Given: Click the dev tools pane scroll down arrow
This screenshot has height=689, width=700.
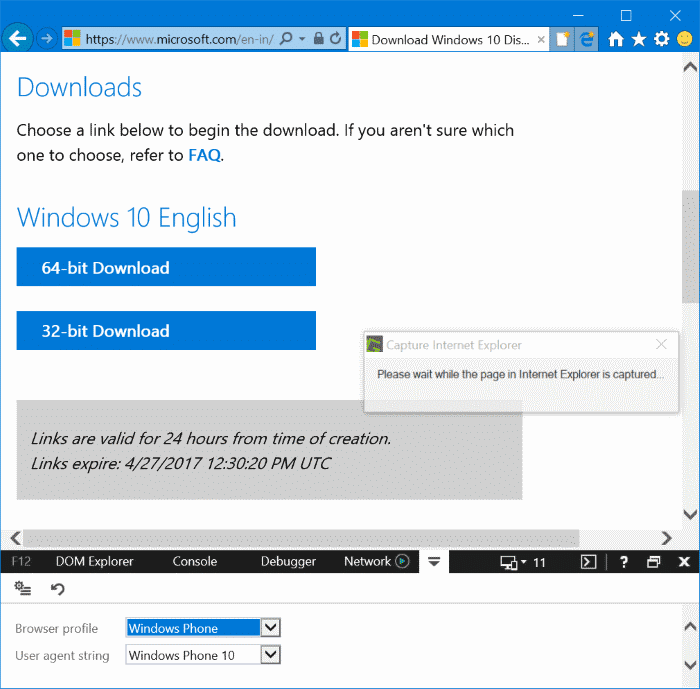Looking at the screenshot, I should [x=690, y=665].
